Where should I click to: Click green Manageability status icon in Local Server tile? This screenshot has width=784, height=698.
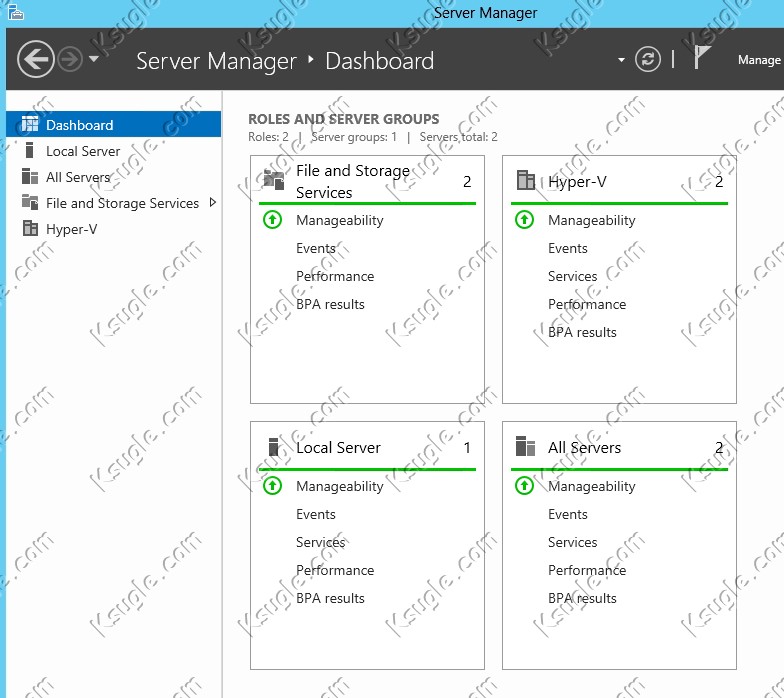tap(272, 486)
